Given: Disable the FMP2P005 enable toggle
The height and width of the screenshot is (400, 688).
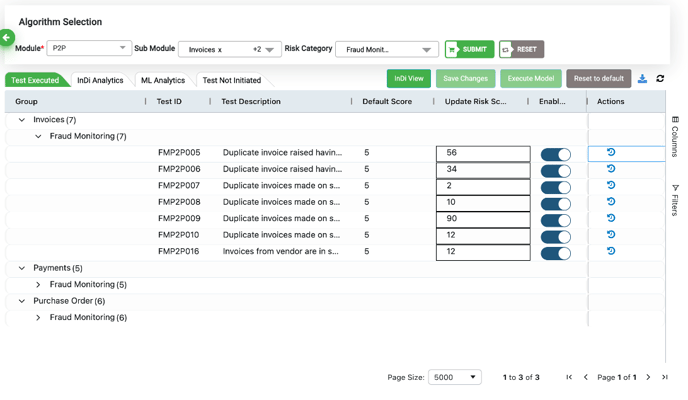Looking at the screenshot, I should pyautogui.click(x=555, y=154).
